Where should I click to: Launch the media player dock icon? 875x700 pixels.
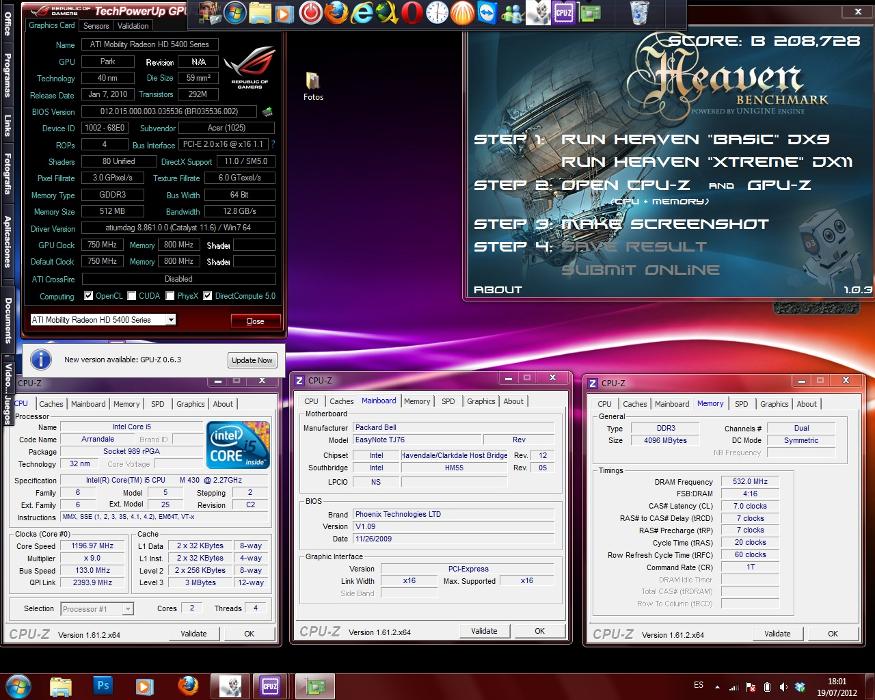coord(284,13)
